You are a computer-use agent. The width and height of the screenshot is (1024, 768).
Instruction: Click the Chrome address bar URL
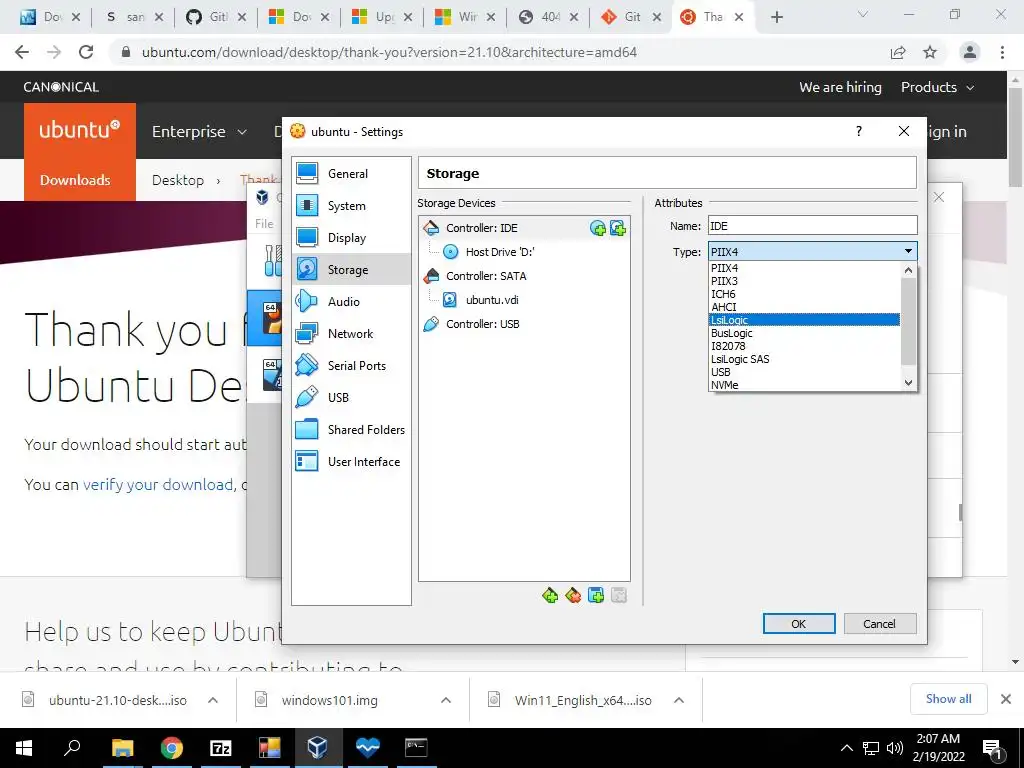[389, 52]
